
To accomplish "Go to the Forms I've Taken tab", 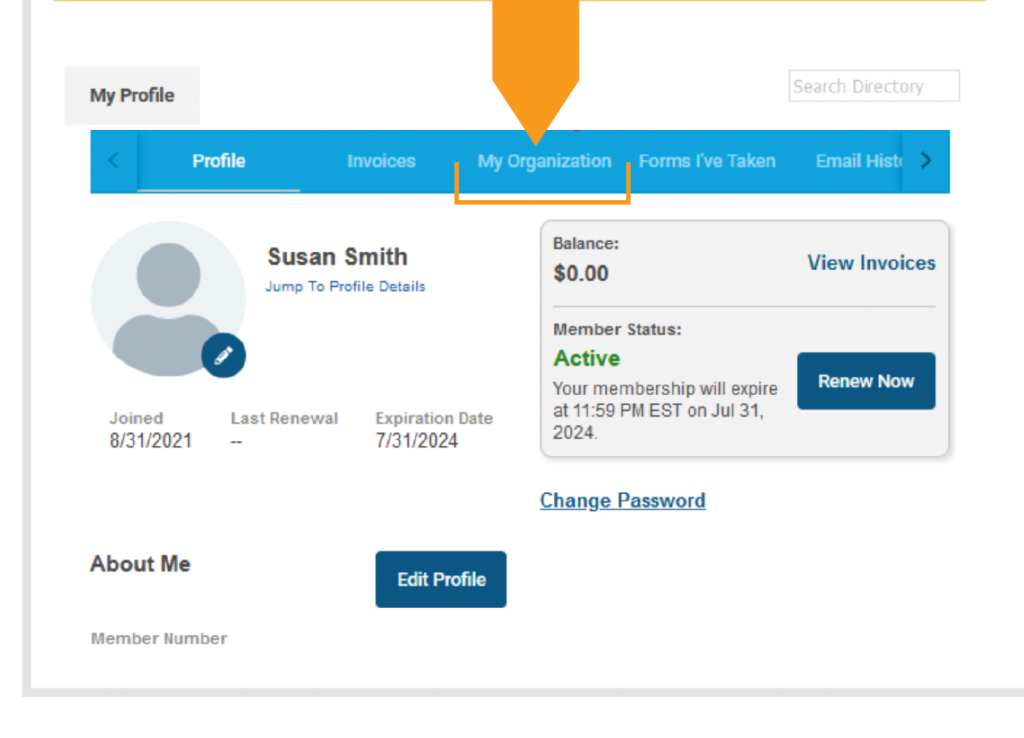I will (x=707, y=161).
